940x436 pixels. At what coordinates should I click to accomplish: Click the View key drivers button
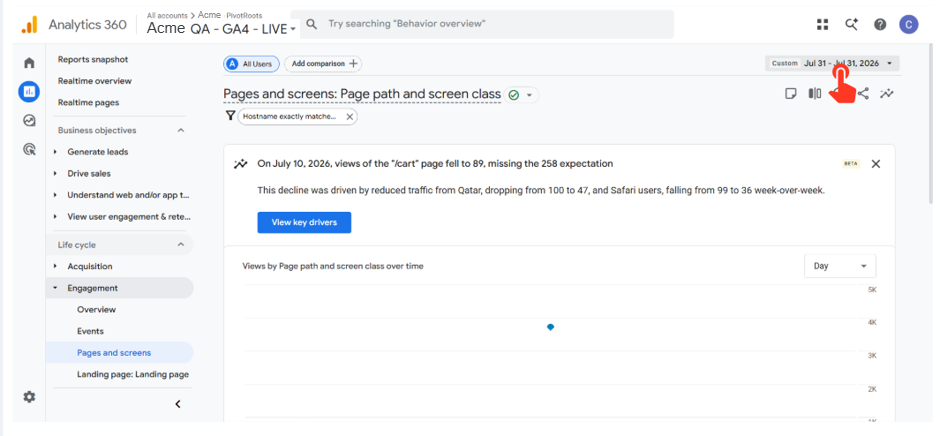point(304,222)
